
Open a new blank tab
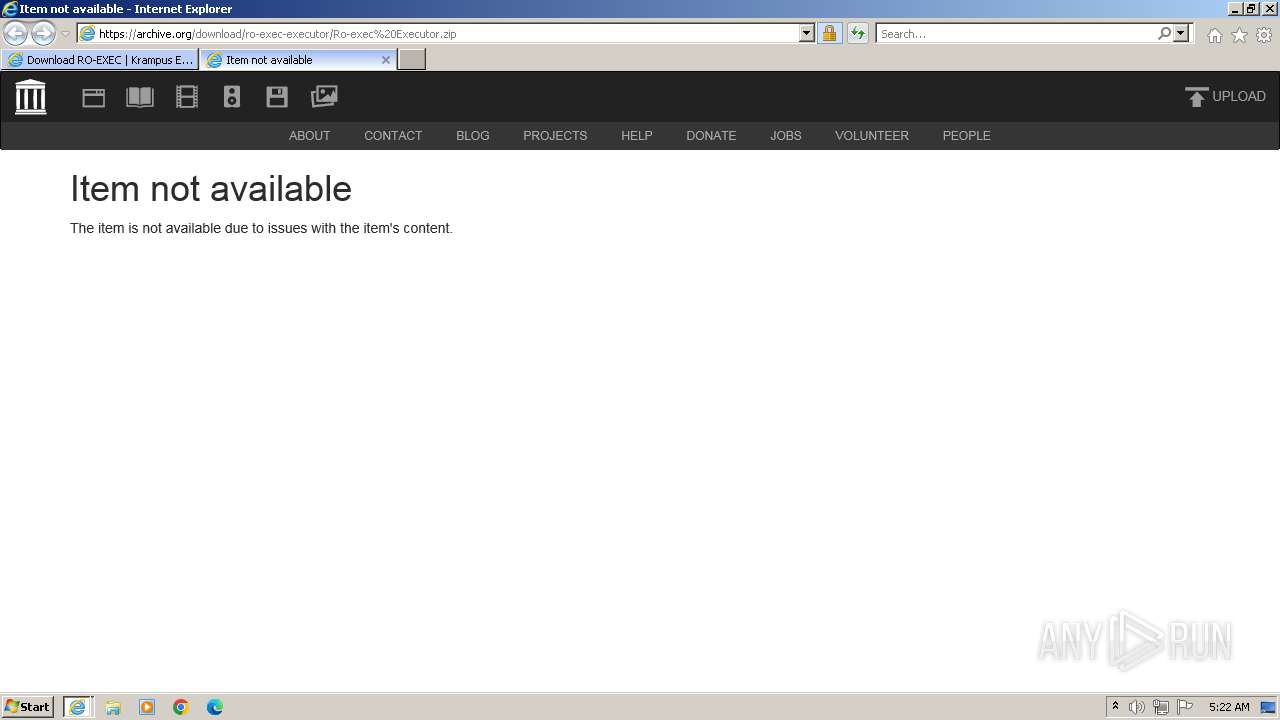[x=412, y=60]
